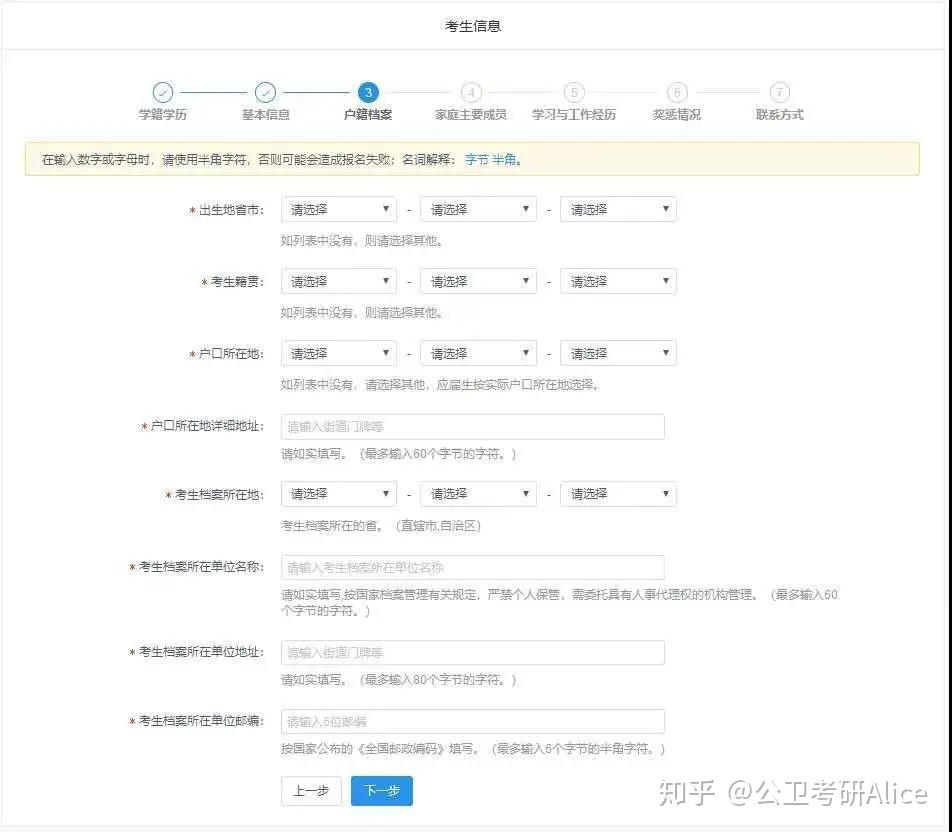Image resolution: width=952 pixels, height=832 pixels.
Task: Open the second 考生籍贯 city dropdown
Action: coord(478,281)
